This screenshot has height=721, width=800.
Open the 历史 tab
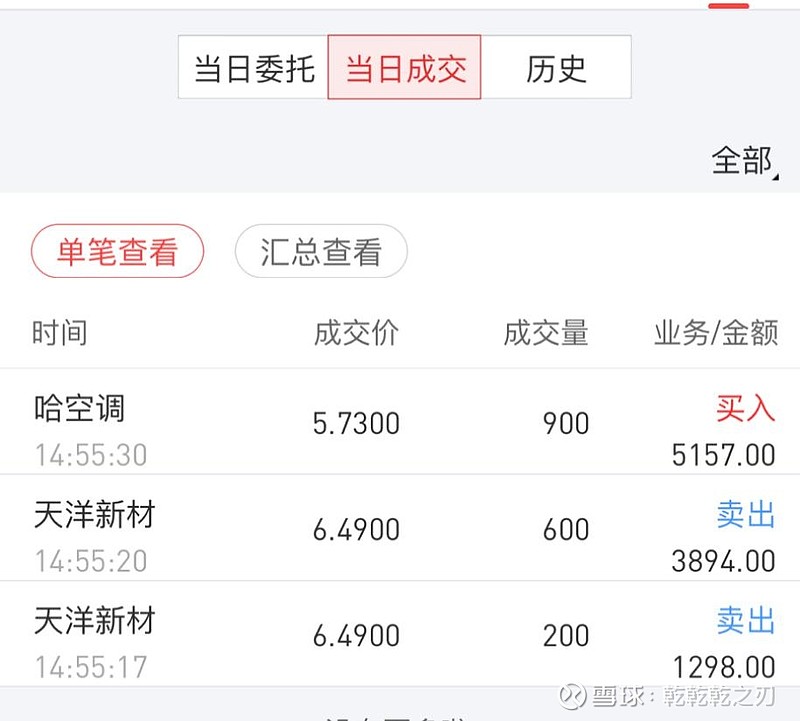pyautogui.click(x=556, y=67)
